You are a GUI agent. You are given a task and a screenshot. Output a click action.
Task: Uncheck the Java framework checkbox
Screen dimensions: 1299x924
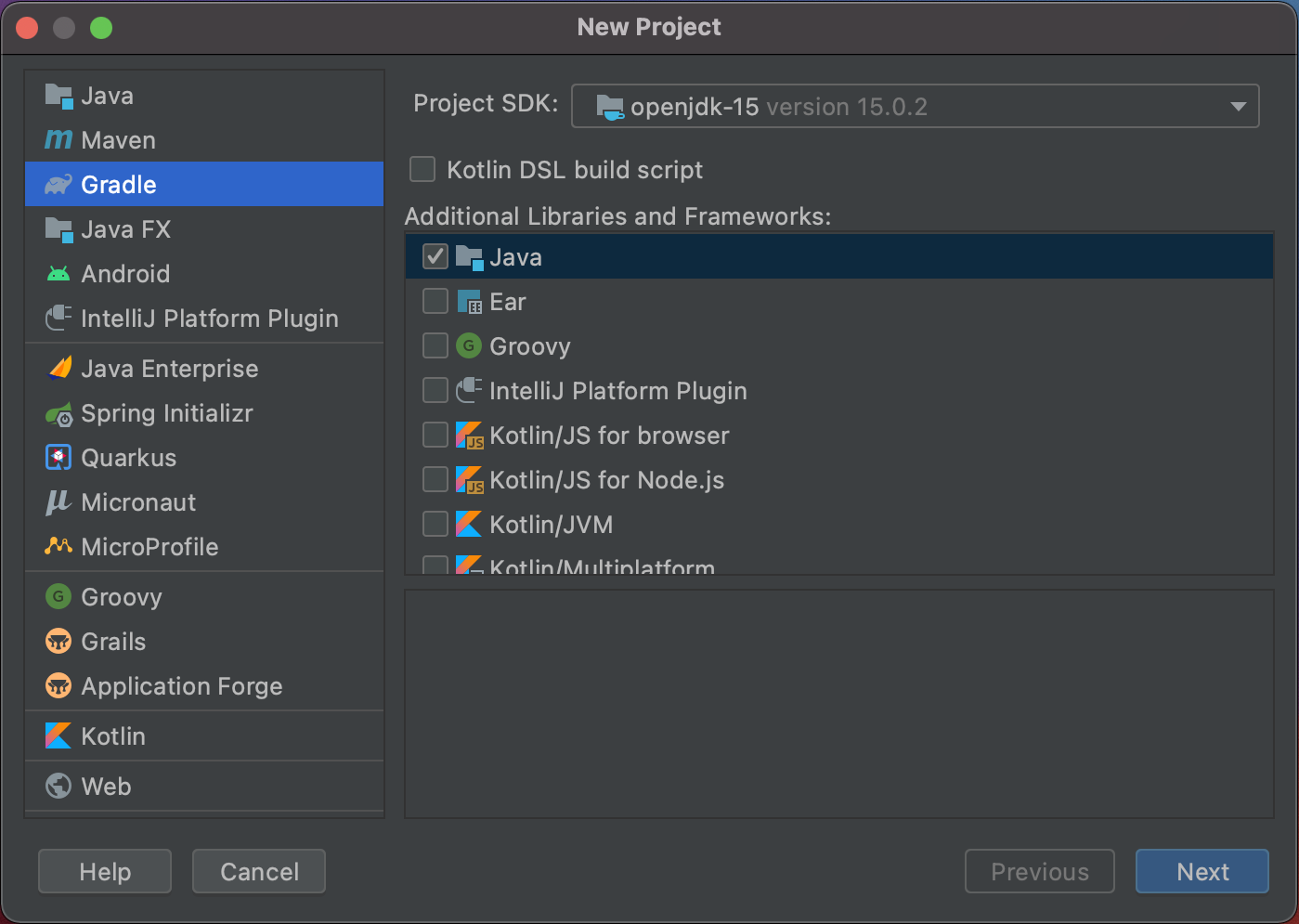point(435,256)
